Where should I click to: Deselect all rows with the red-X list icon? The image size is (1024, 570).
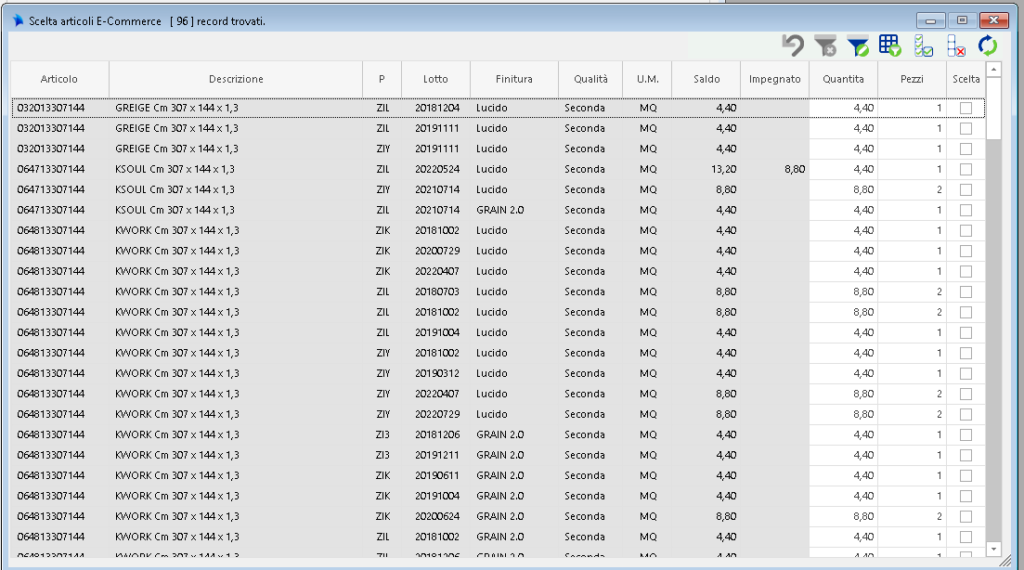click(955, 46)
